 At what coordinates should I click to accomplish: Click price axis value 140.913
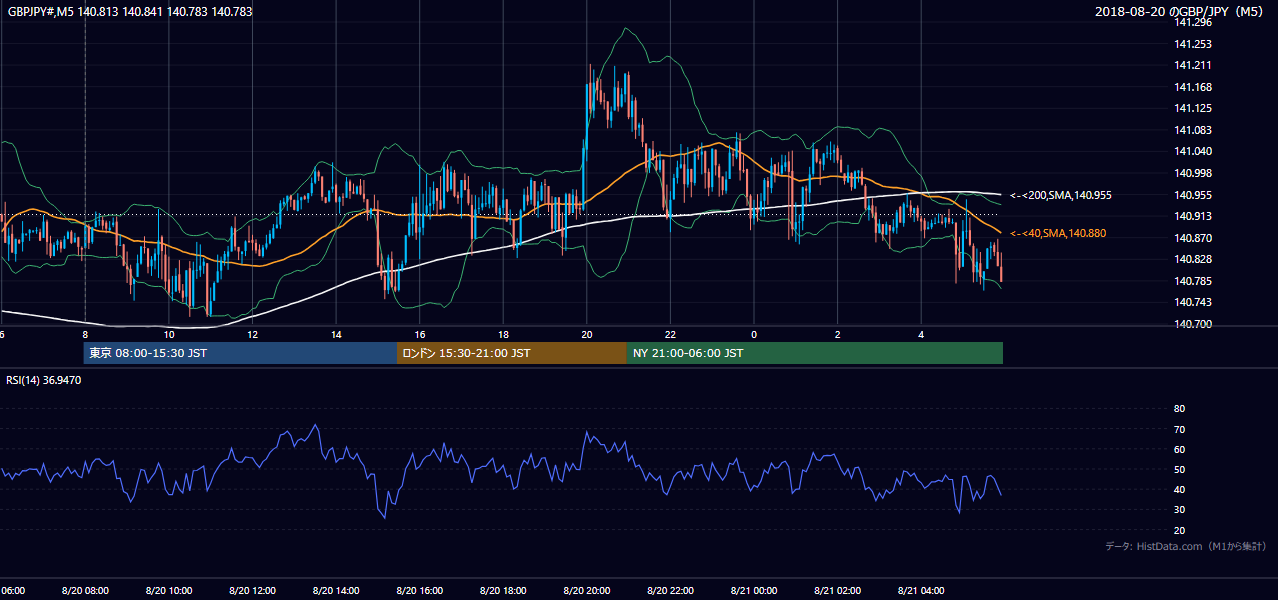point(1193,216)
